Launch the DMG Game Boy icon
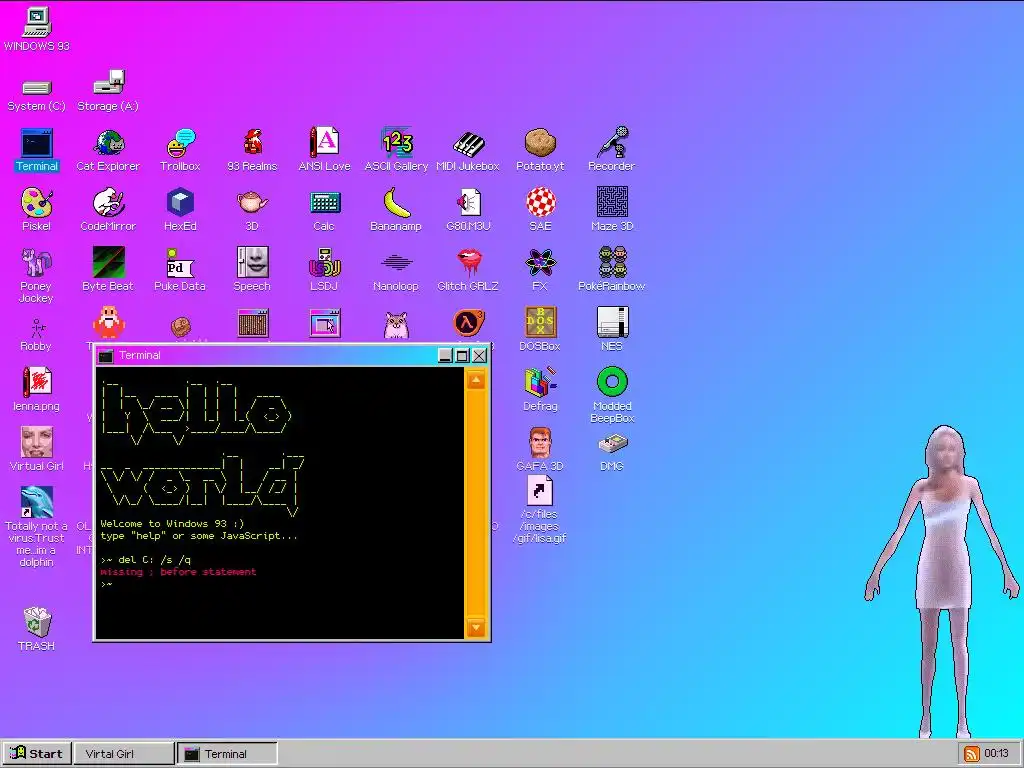The height and width of the screenshot is (768, 1024). (x=612, y=452)
